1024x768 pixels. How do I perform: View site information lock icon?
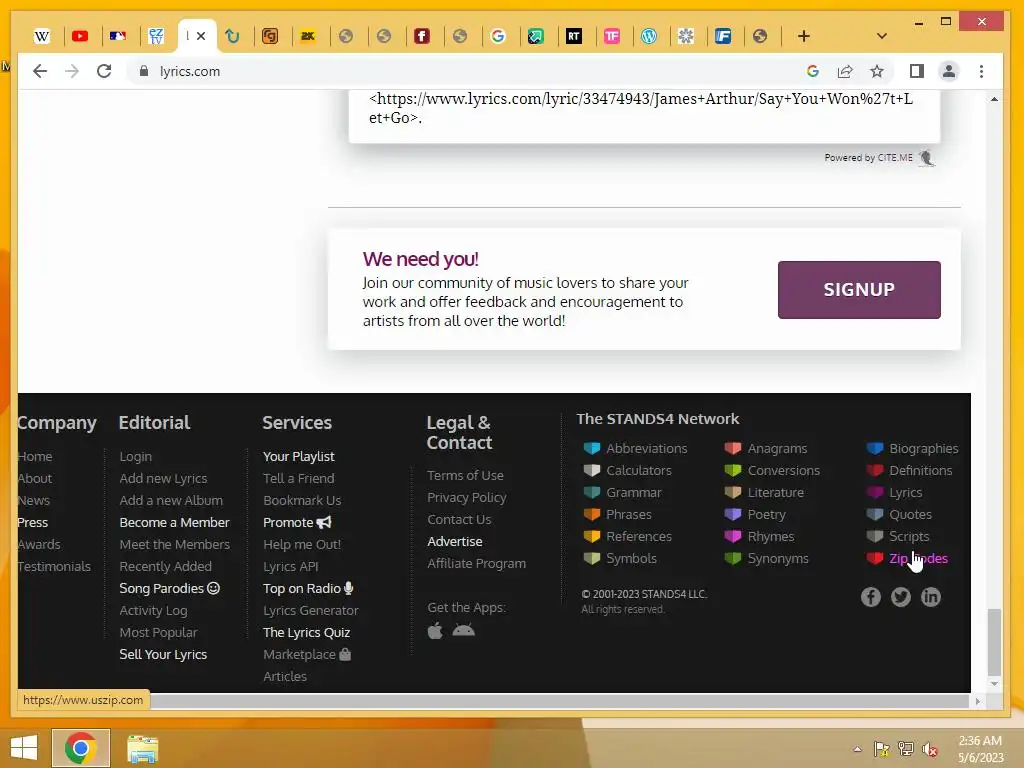pyautogui.click(x=144, y=71)
